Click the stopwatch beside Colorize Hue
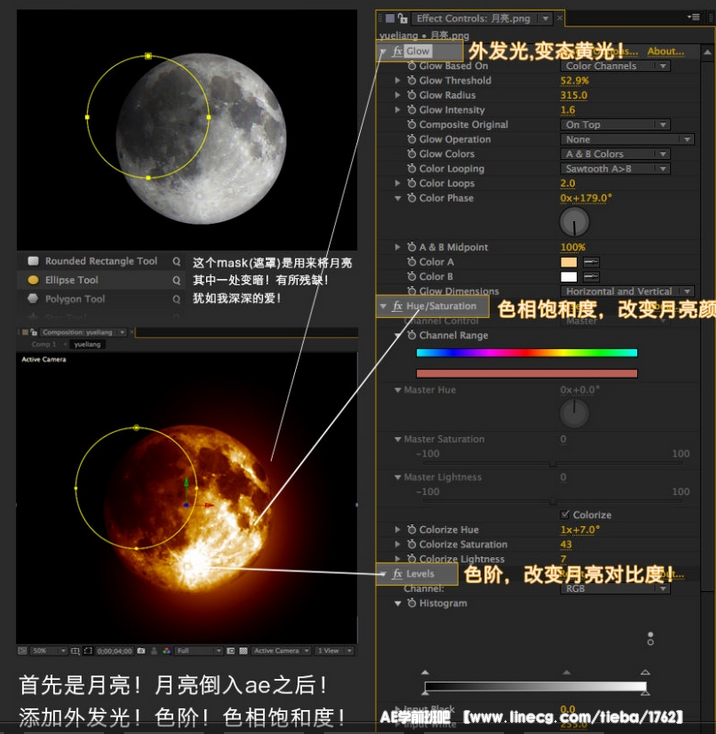The image size is (716, 734). click(412, 529)
